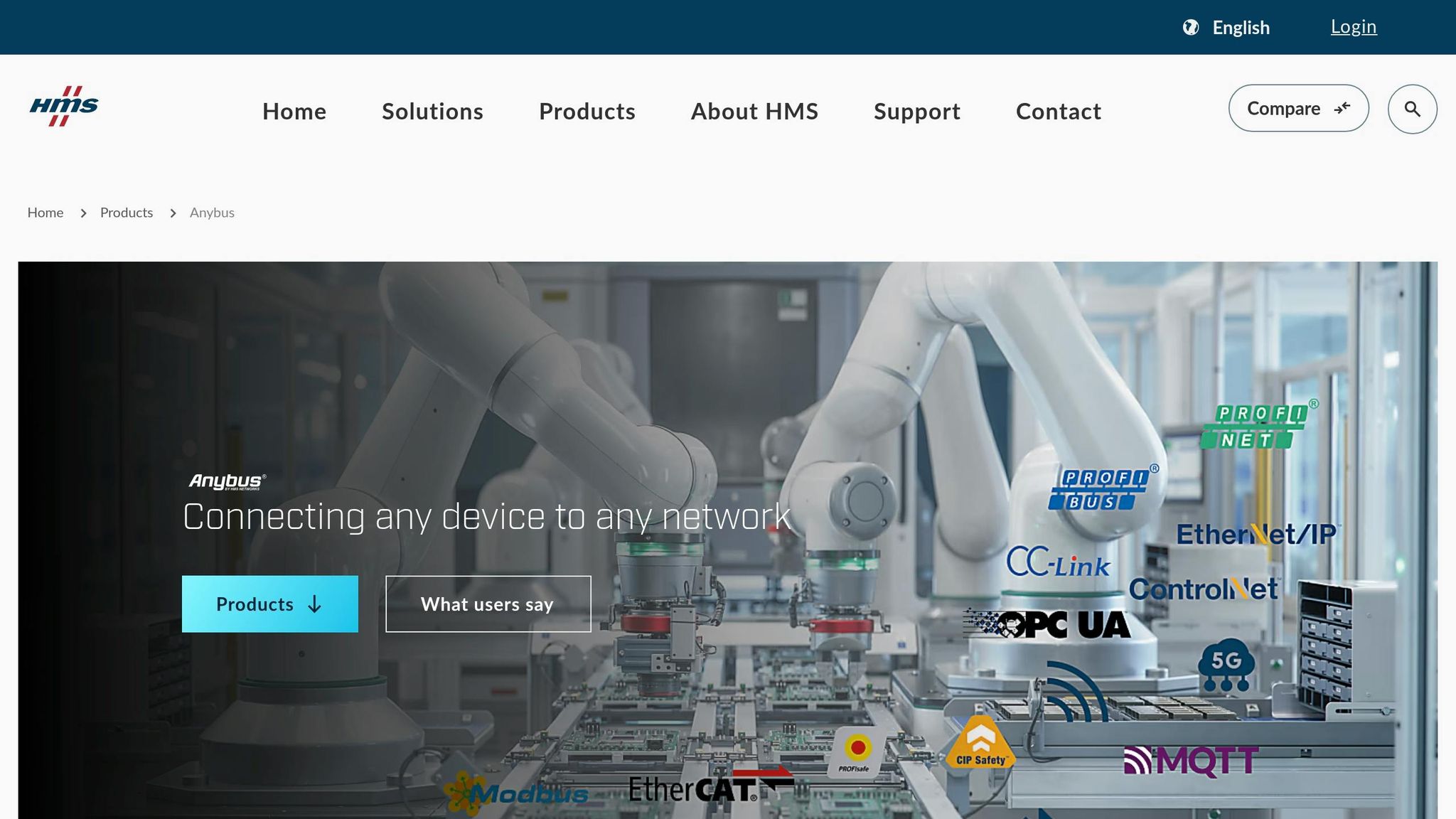This screenshot has width=1456, height=819.
Task: Click the Anybus logo in hero banner
Action: point(227,482)
